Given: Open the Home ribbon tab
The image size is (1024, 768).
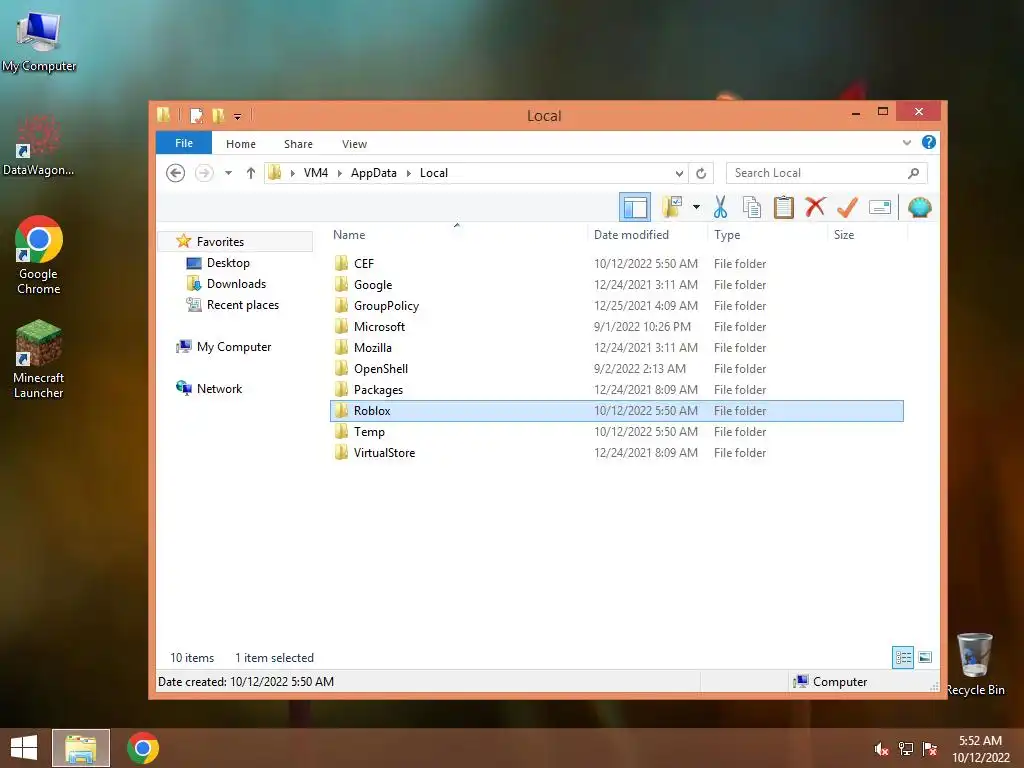Looking at the screenshot, I should coord(241,144).
